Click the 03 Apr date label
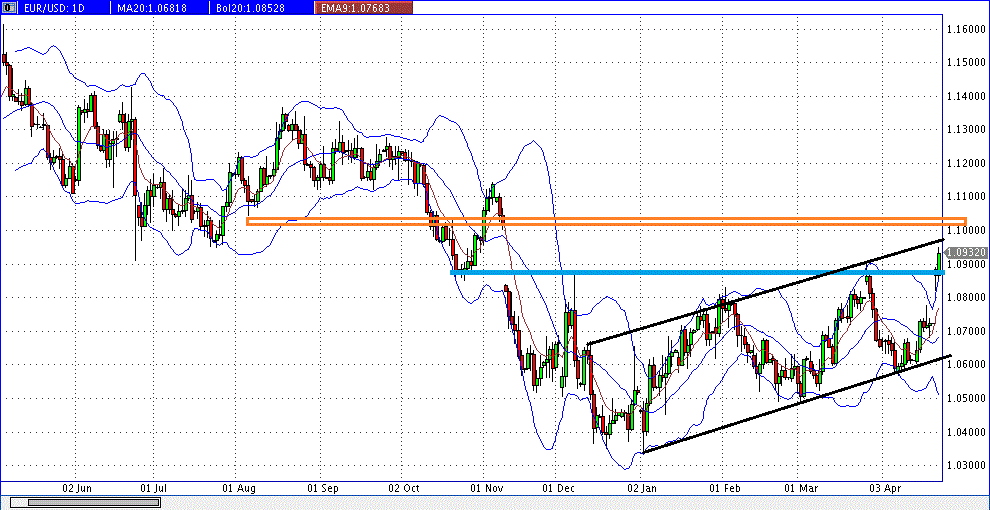 pos(884,488)
